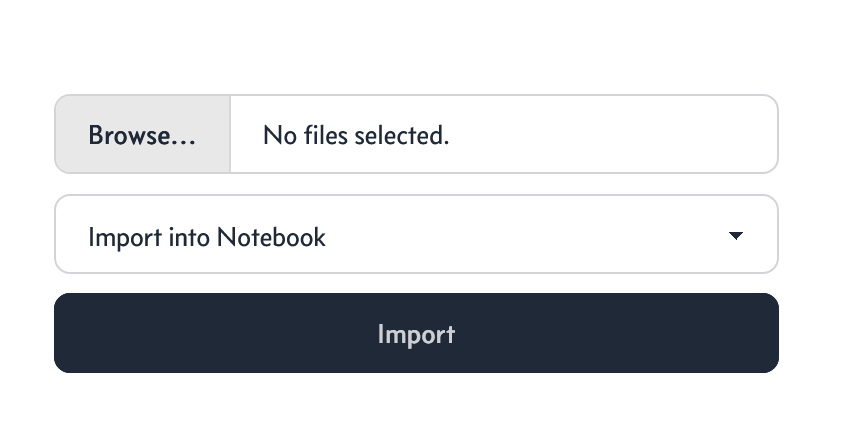The width and height of the screenshot is (848, 444).
Task: Click the No files selected text area
Action: click(x=504, y=134)
